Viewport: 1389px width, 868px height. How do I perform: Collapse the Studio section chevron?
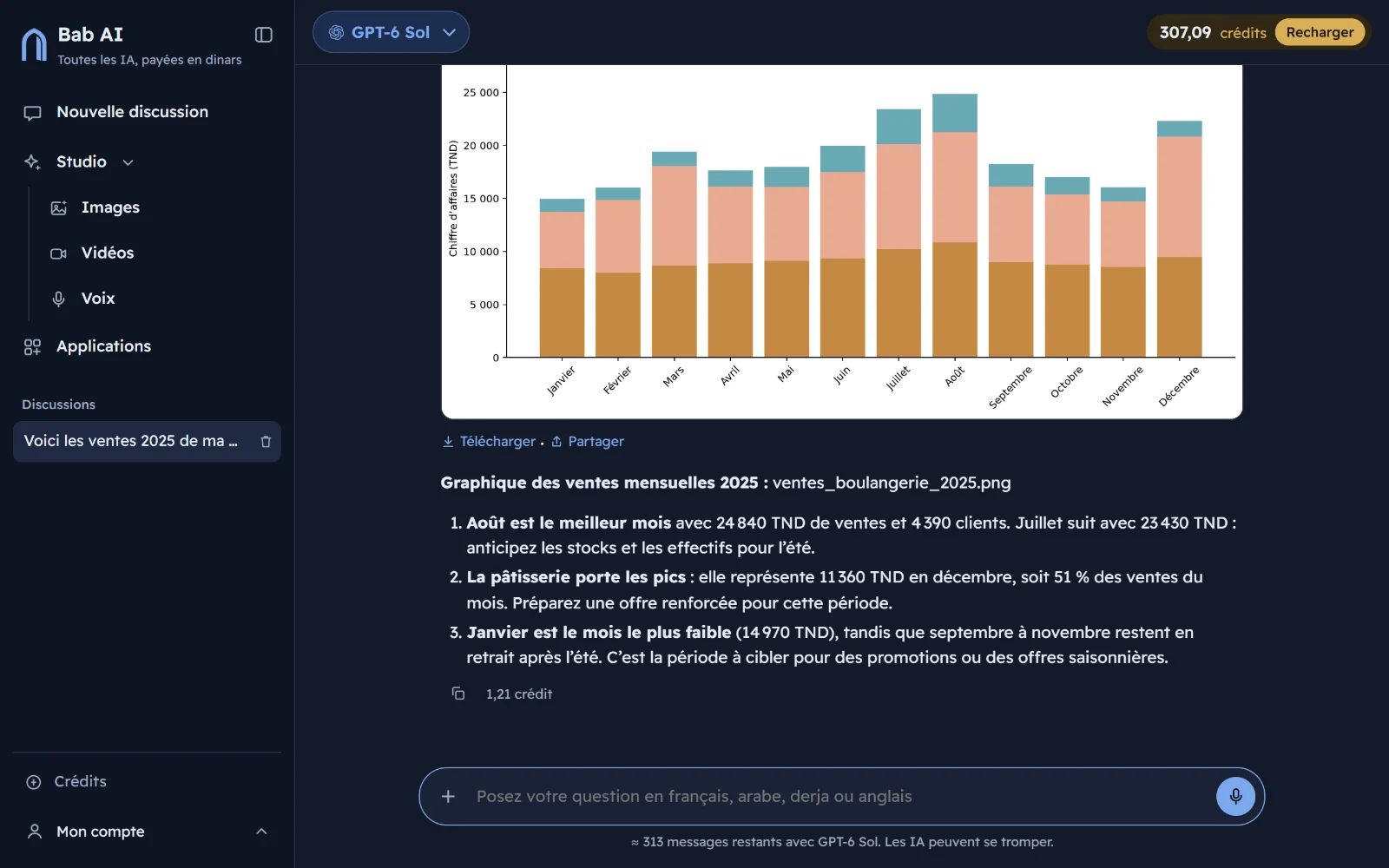click(128, 162)
